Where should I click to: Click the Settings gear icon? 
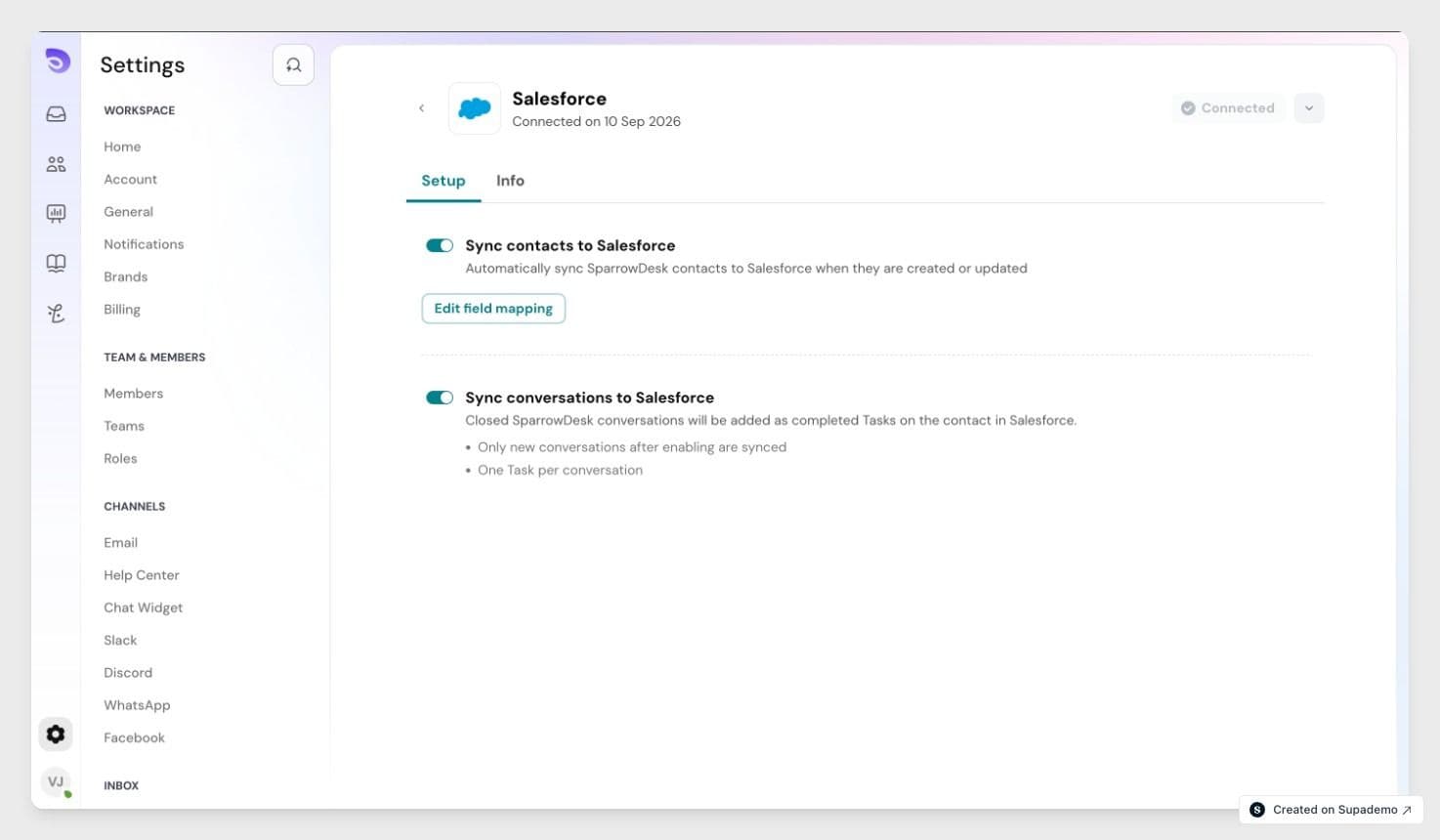[x=56, y=734]
